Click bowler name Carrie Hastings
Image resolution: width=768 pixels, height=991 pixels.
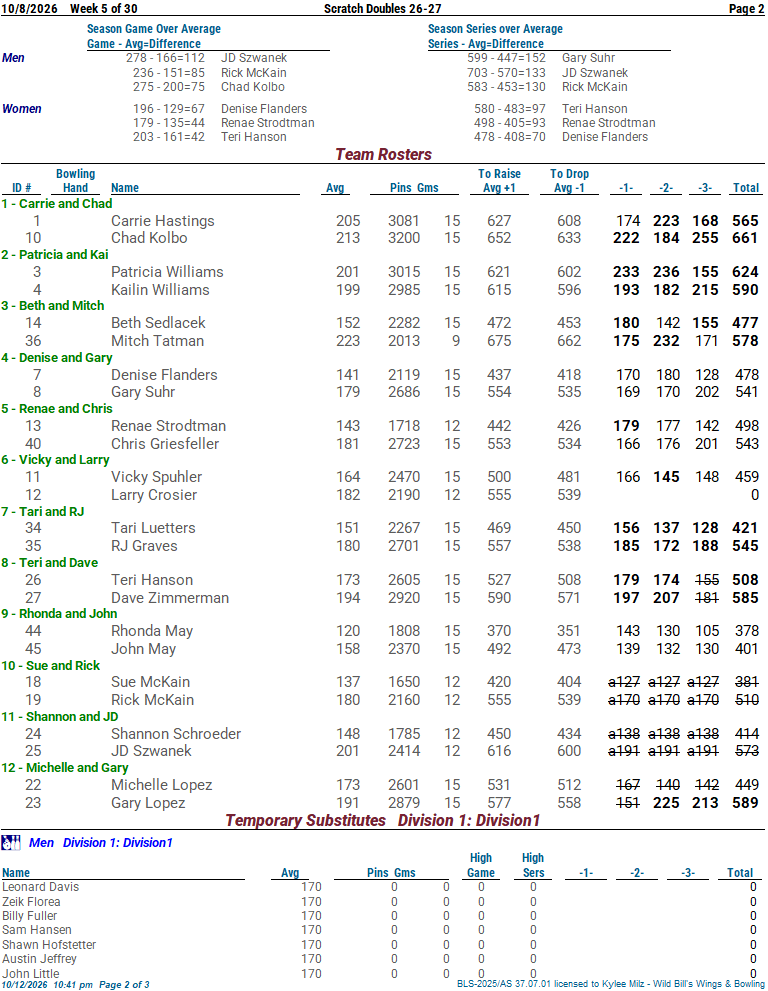[x=162, y=221]
